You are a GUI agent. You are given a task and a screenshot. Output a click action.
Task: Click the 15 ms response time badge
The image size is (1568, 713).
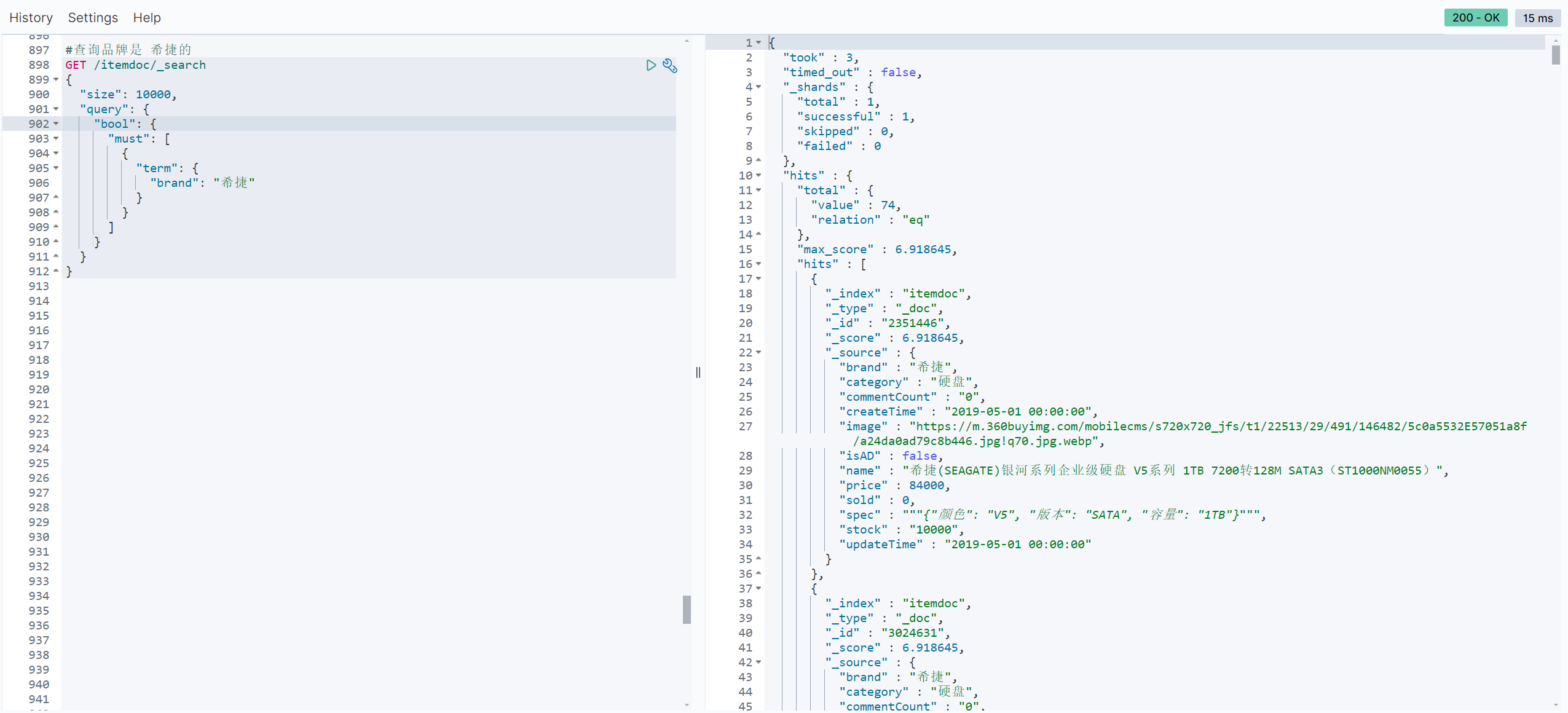tap(1537, 18)
